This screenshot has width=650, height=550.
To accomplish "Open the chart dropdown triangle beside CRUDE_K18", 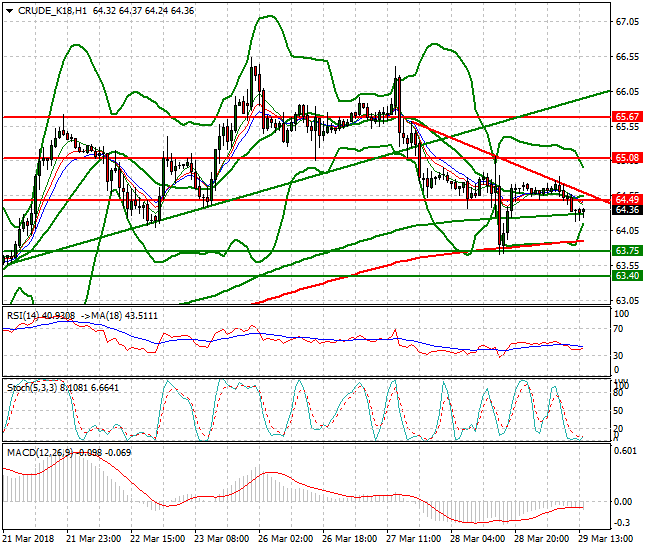I will (9, 11).
